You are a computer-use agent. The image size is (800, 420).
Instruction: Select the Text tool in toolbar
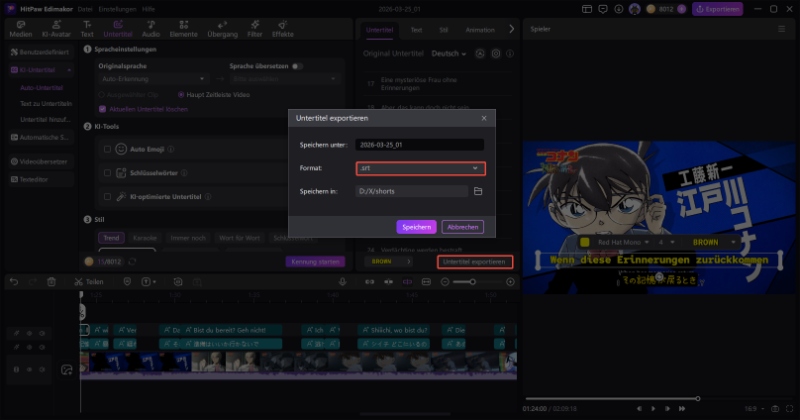click(87, 29)
